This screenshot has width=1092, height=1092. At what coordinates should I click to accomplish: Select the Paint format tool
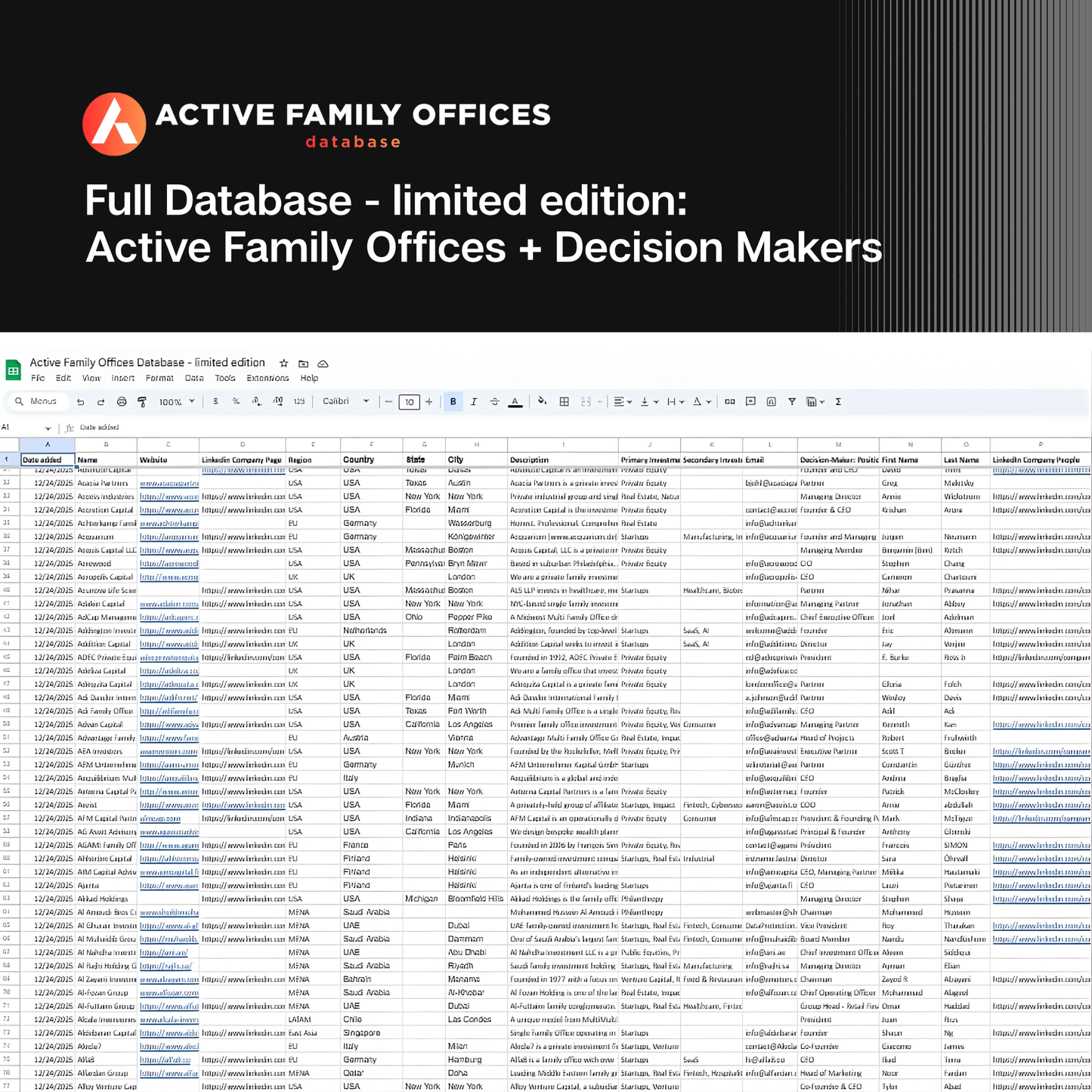142,401
